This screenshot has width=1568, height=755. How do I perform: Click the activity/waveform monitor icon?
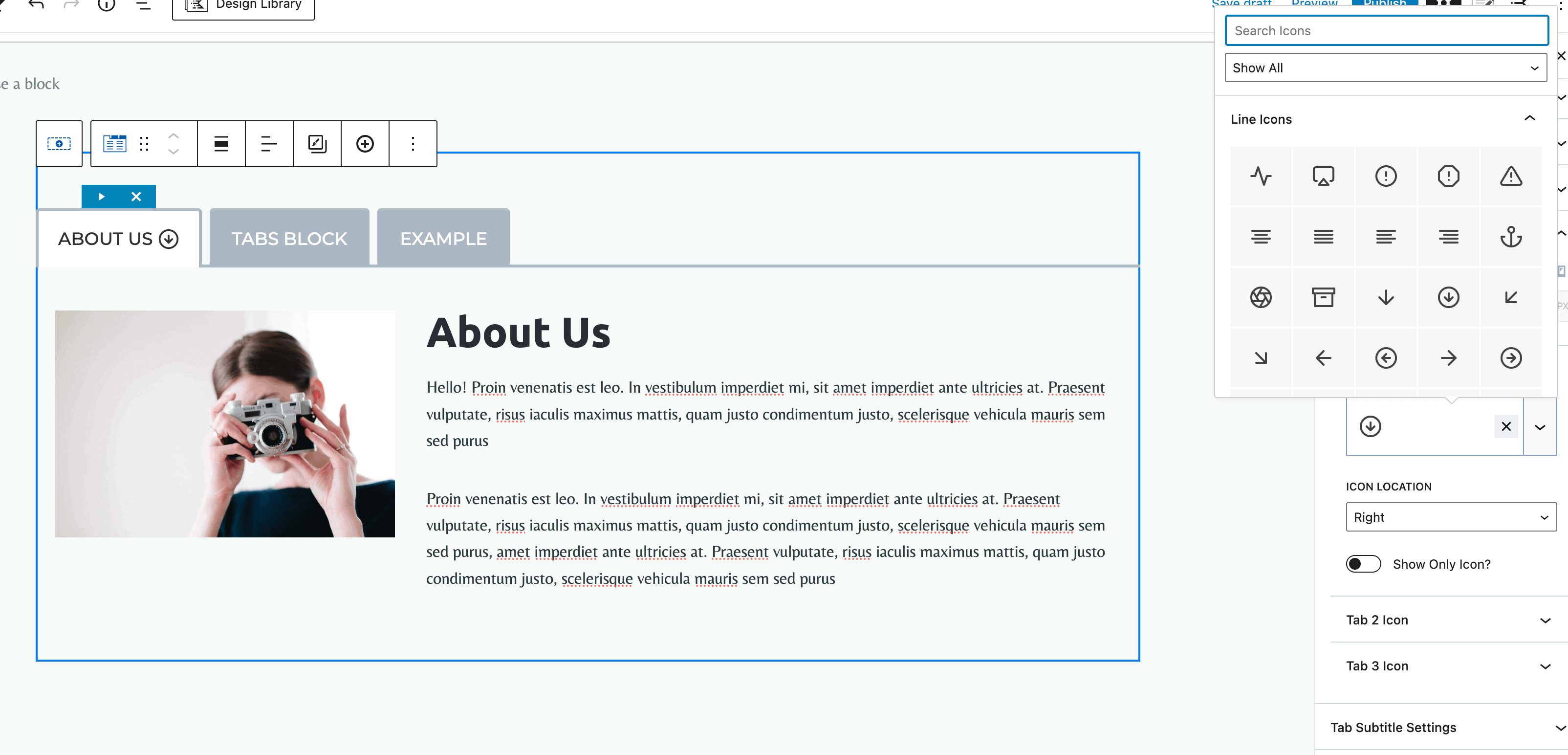(1260, 175)
